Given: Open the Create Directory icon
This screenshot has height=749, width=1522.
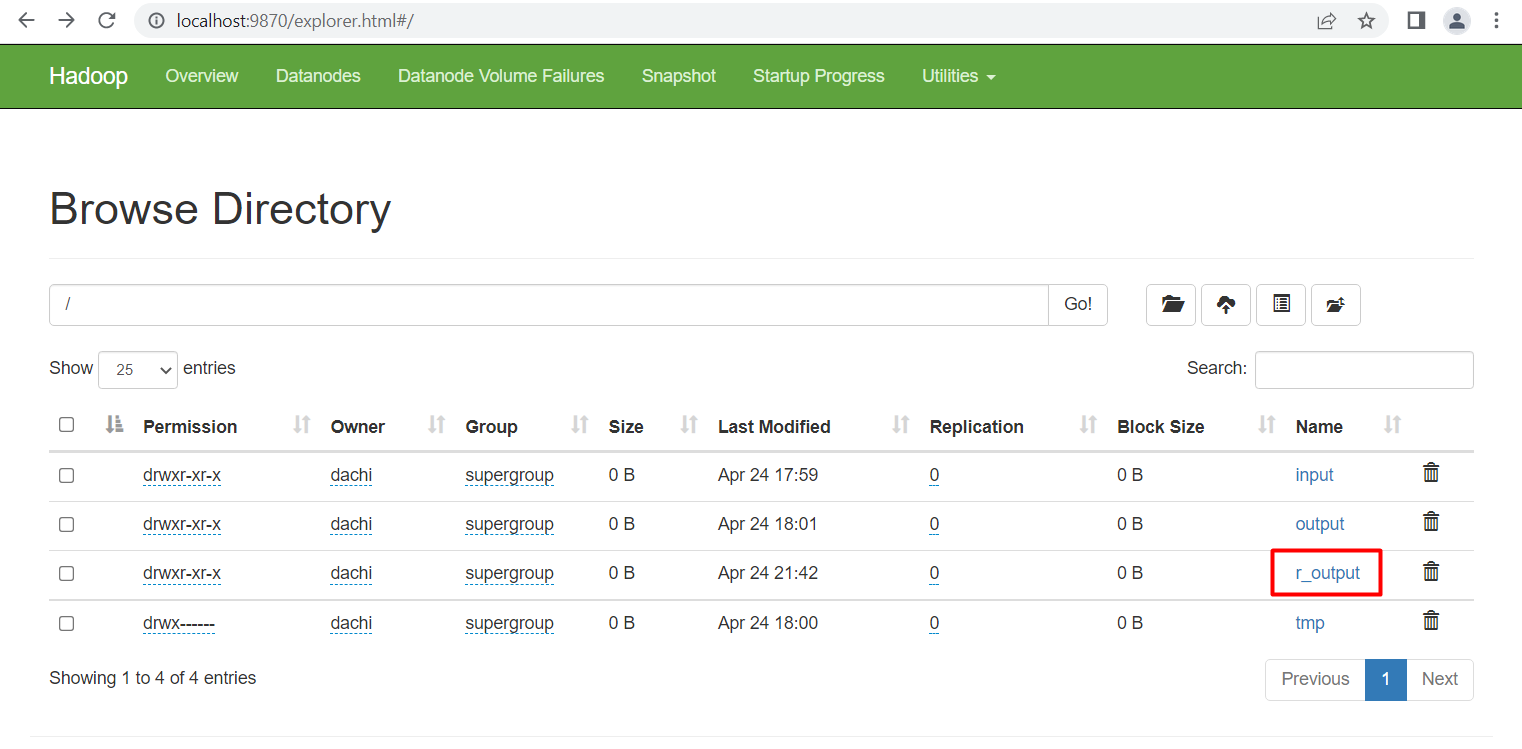Looking at the screenshot, I should 1336,305.
